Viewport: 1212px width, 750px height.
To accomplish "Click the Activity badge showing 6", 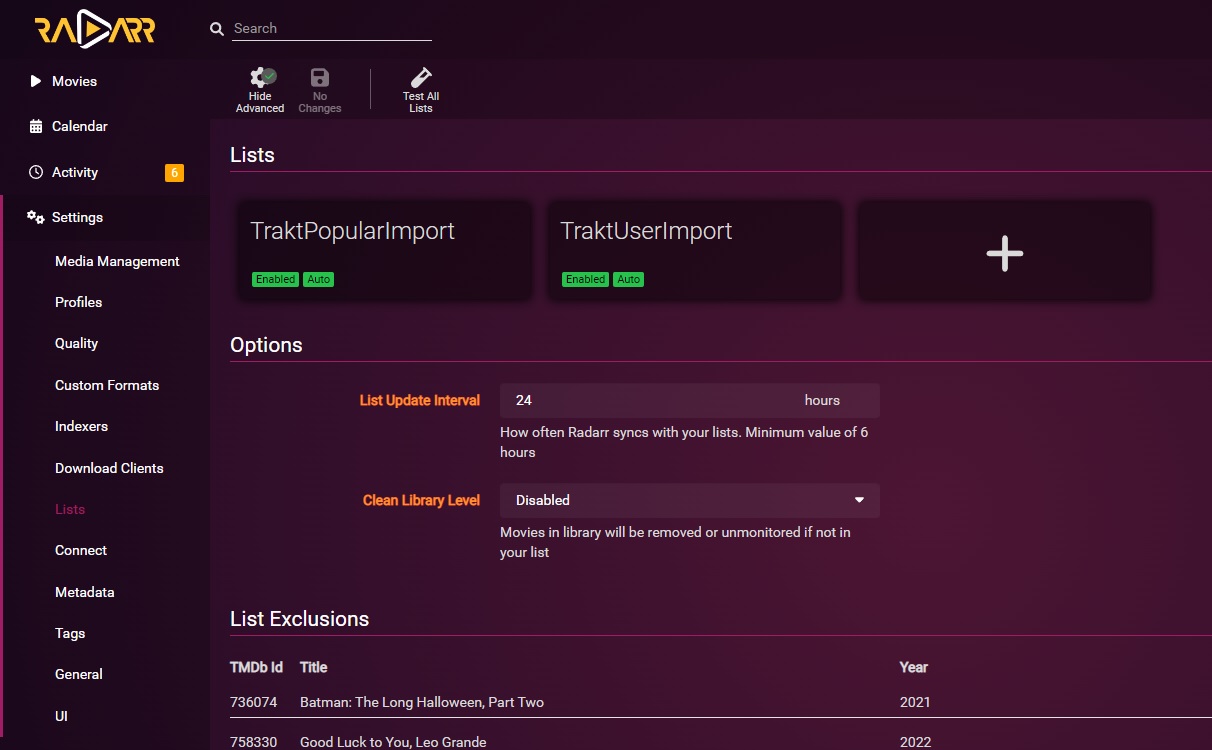I will tap(174, 173).
